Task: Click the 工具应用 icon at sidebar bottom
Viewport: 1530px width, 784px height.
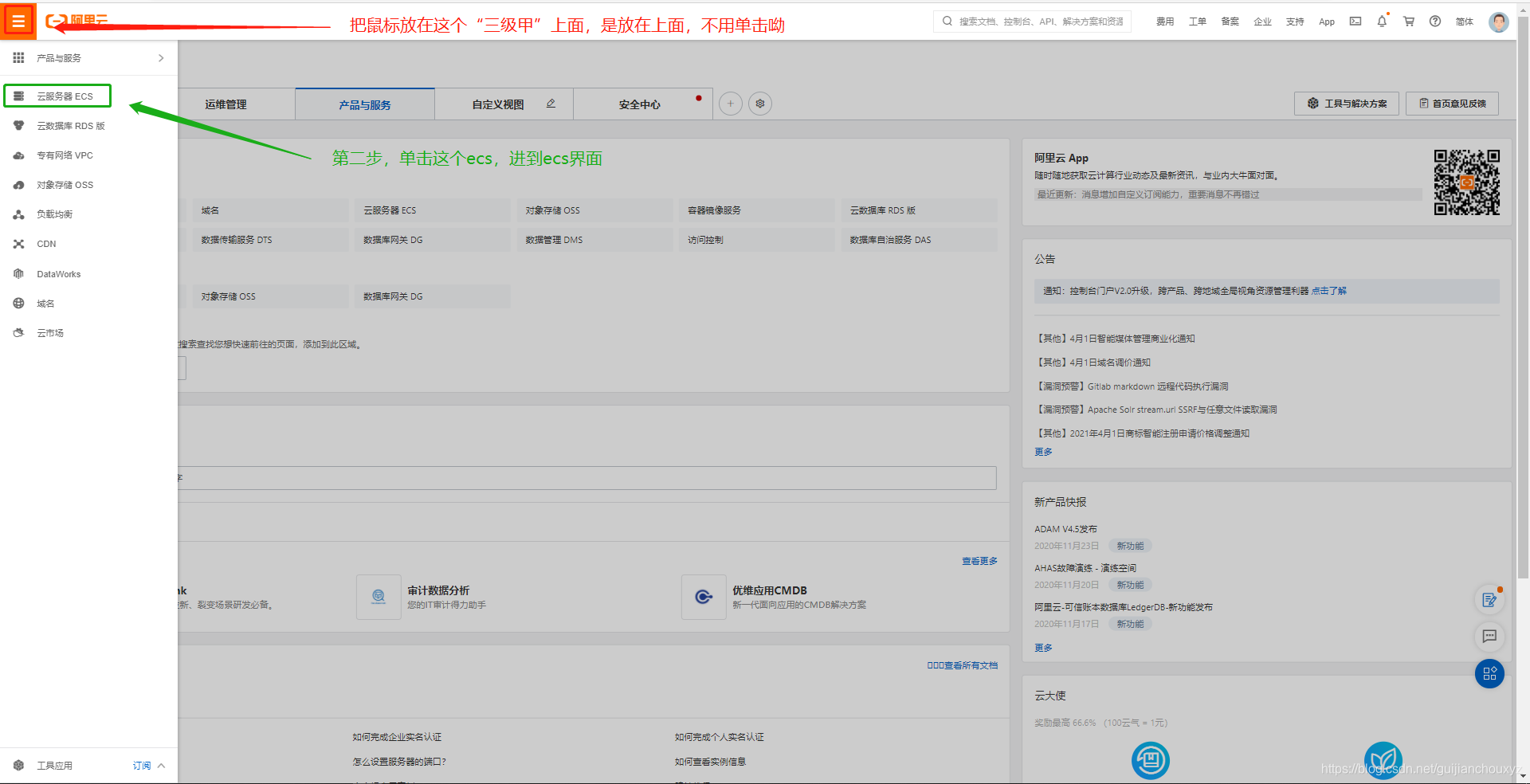Action: [18, 765]
